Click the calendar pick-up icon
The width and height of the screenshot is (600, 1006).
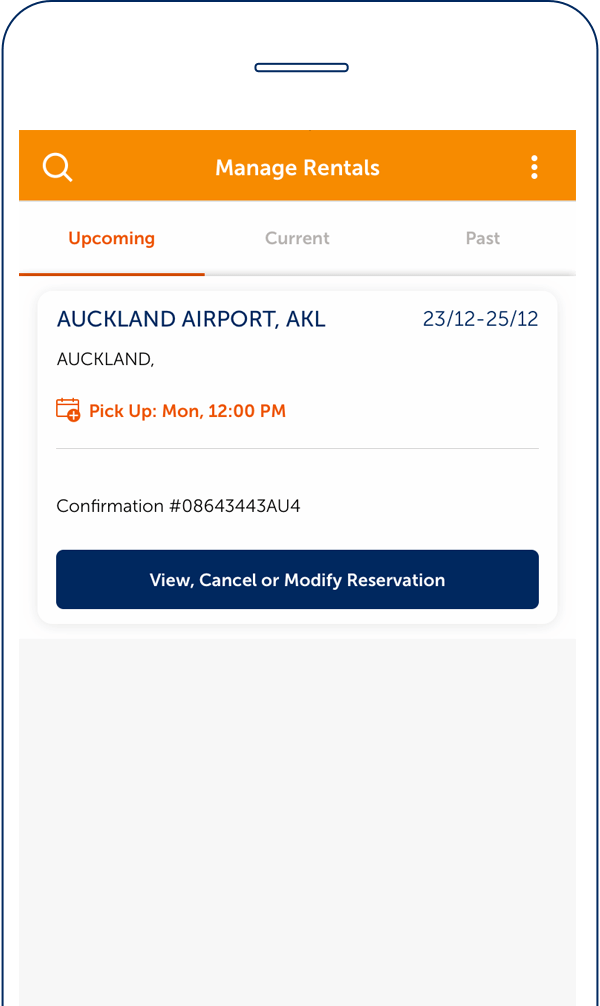tap(68, 410)
